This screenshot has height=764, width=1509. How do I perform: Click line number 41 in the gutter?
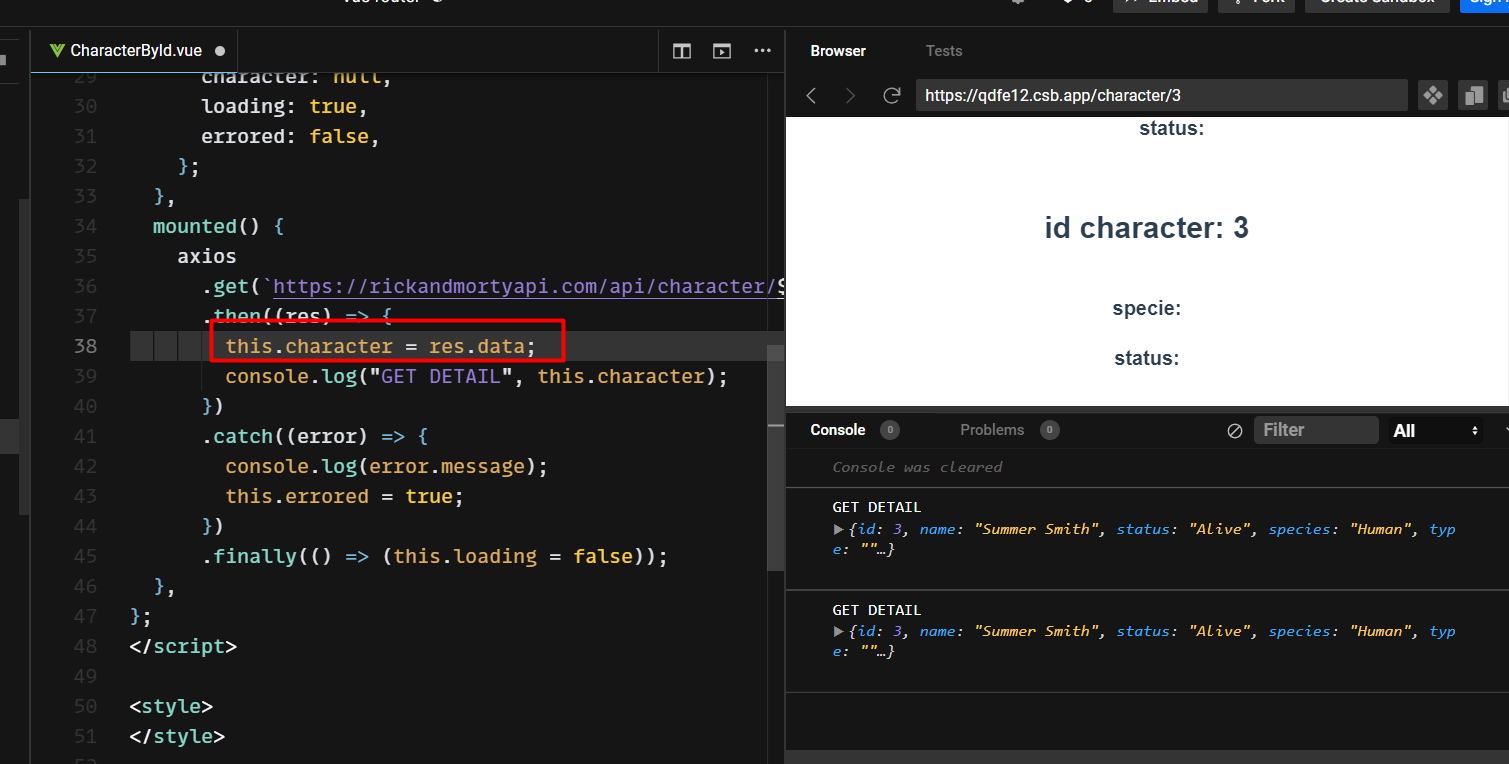(86, 436)
